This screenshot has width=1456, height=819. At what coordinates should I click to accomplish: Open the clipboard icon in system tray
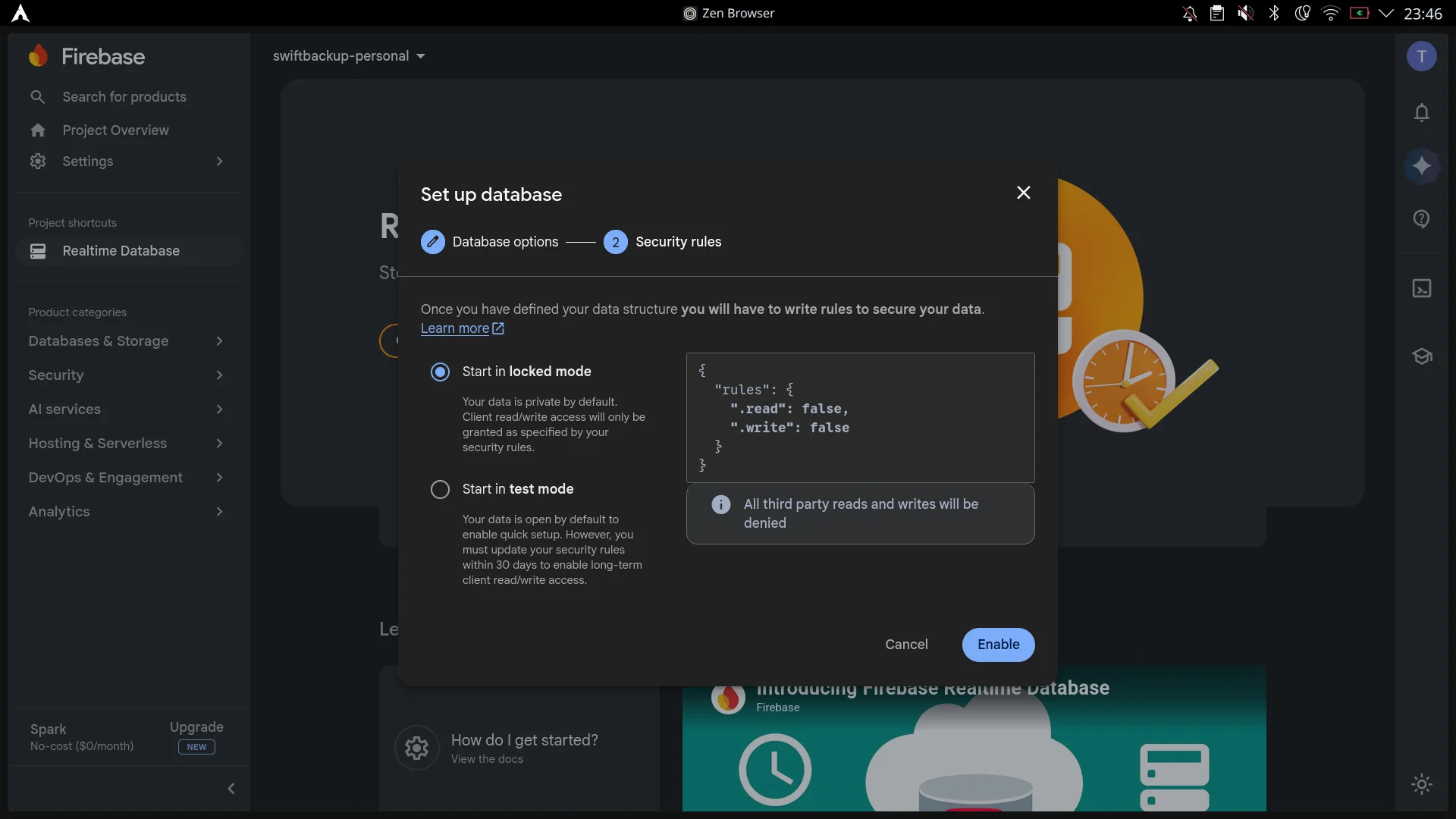pos(1217,13)
